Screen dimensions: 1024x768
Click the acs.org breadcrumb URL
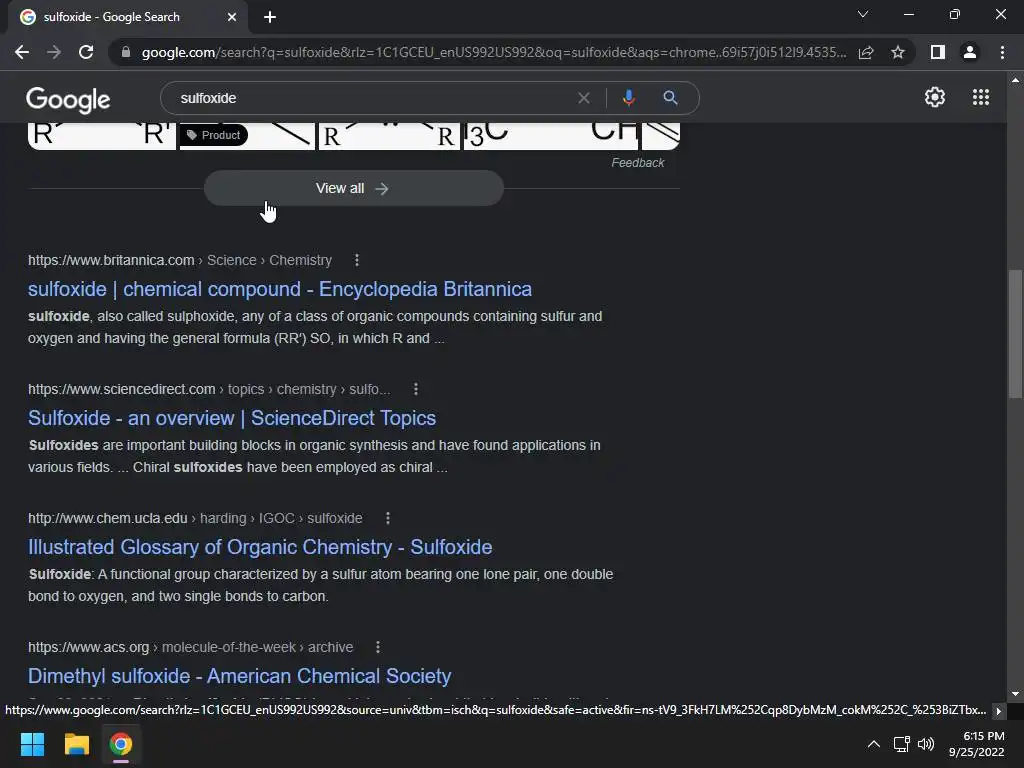(191, 647)
